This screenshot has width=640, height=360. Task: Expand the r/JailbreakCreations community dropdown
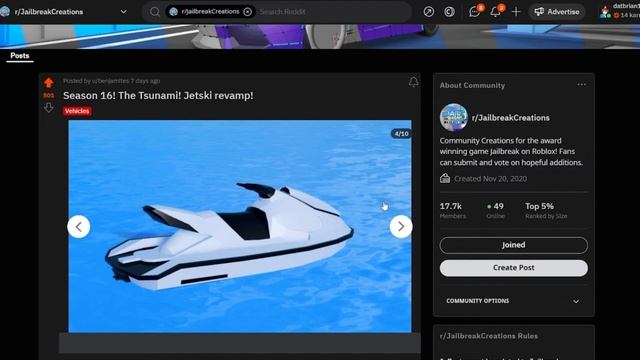(124, 12)
